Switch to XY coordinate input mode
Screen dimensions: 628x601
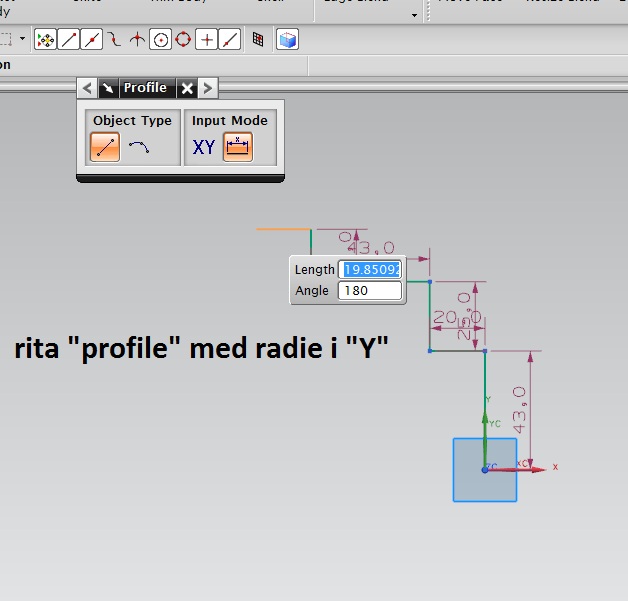pyautogui.click(x=204, y=147)
